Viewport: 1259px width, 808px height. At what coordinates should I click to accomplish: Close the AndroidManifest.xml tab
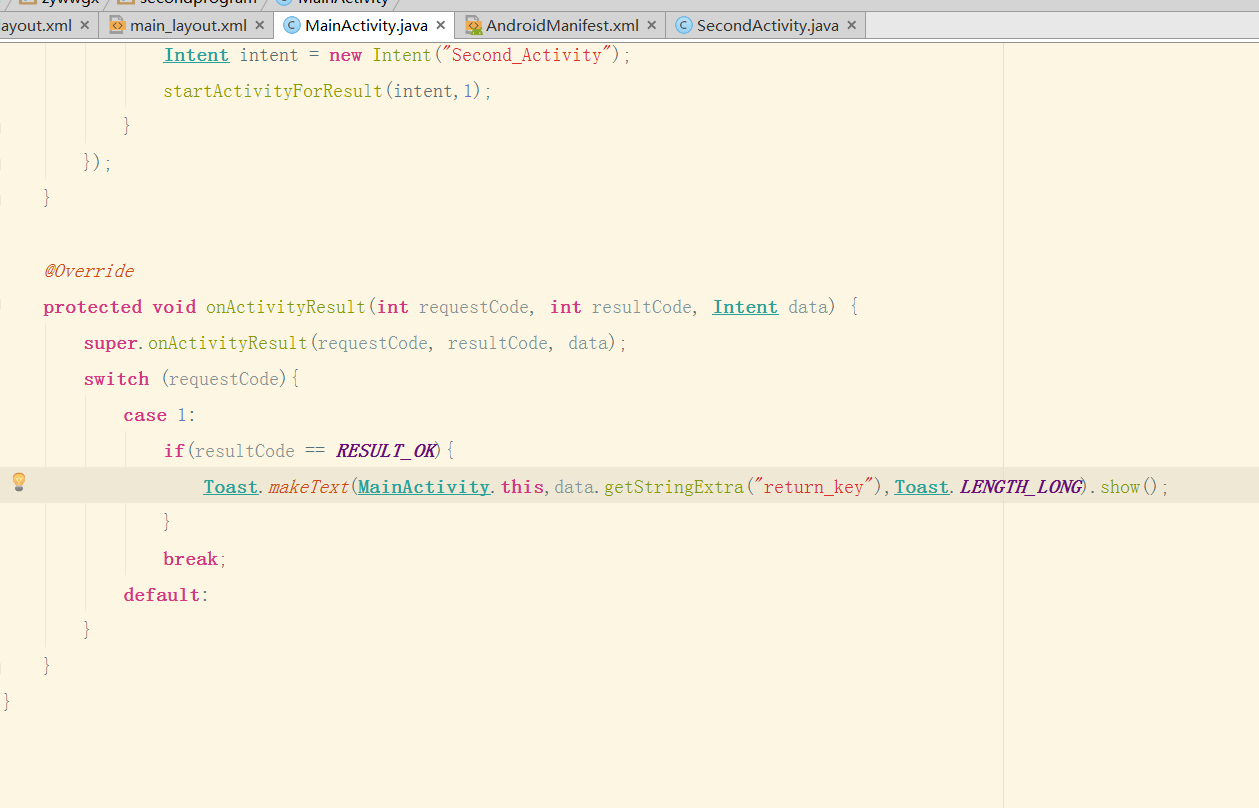click(x=651, y=25)
